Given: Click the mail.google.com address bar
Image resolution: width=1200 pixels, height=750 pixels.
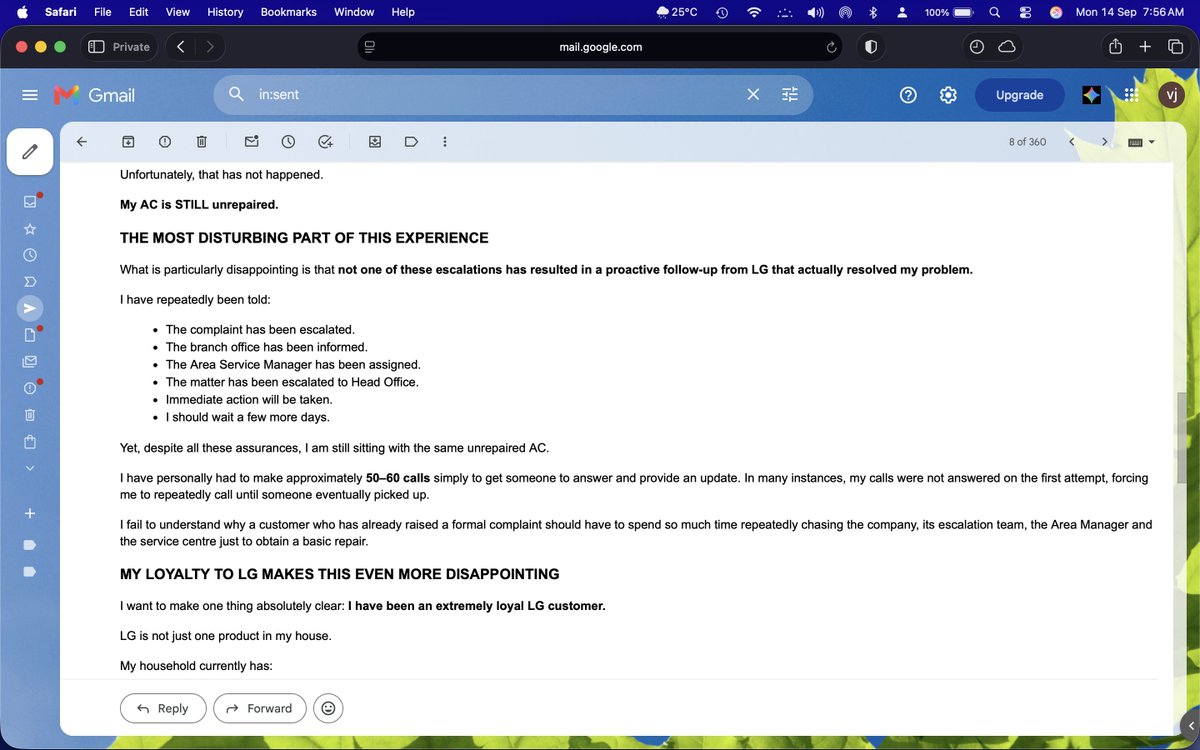Looking at the screenshot, I should point(601,46).
